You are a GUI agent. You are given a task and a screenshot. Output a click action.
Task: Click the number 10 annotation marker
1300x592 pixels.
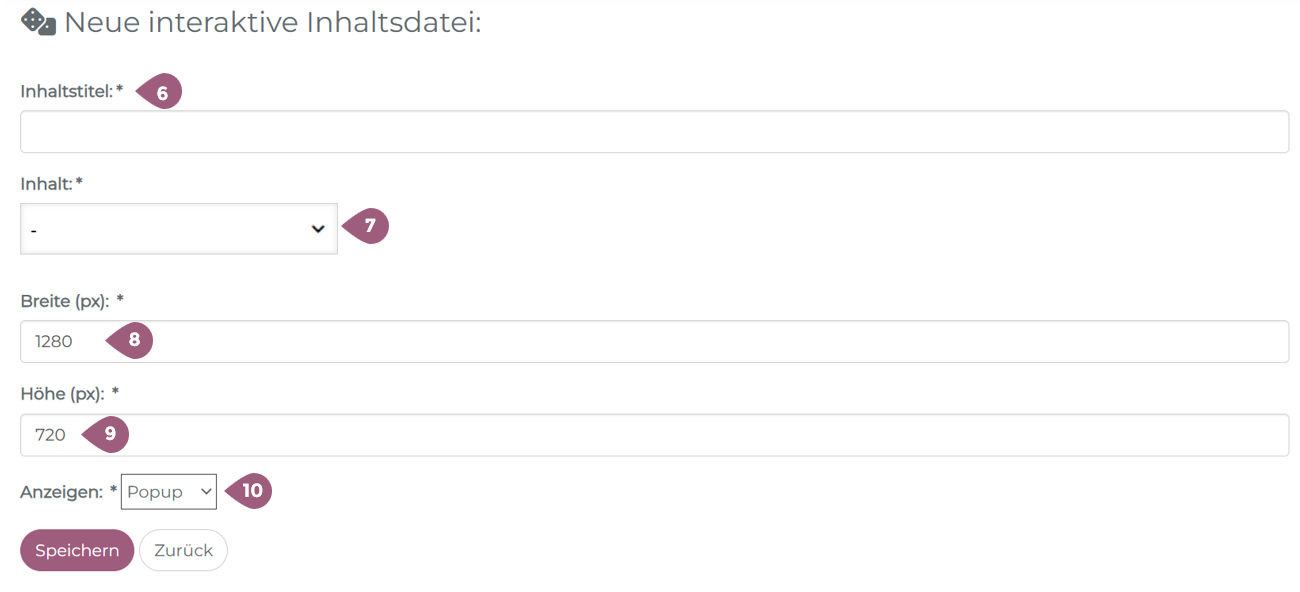coord(250,491)
